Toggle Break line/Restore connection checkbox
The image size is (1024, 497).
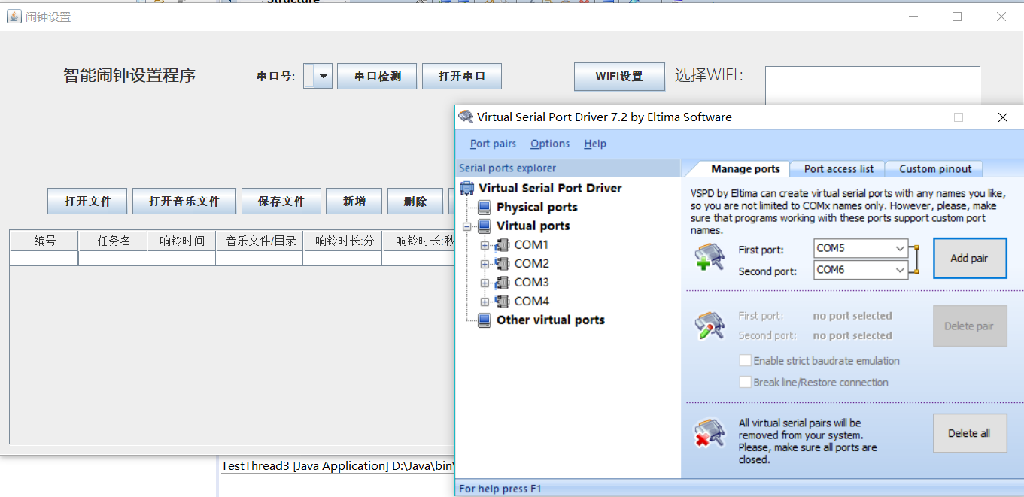pyautogui.click(x=744, y=381)
